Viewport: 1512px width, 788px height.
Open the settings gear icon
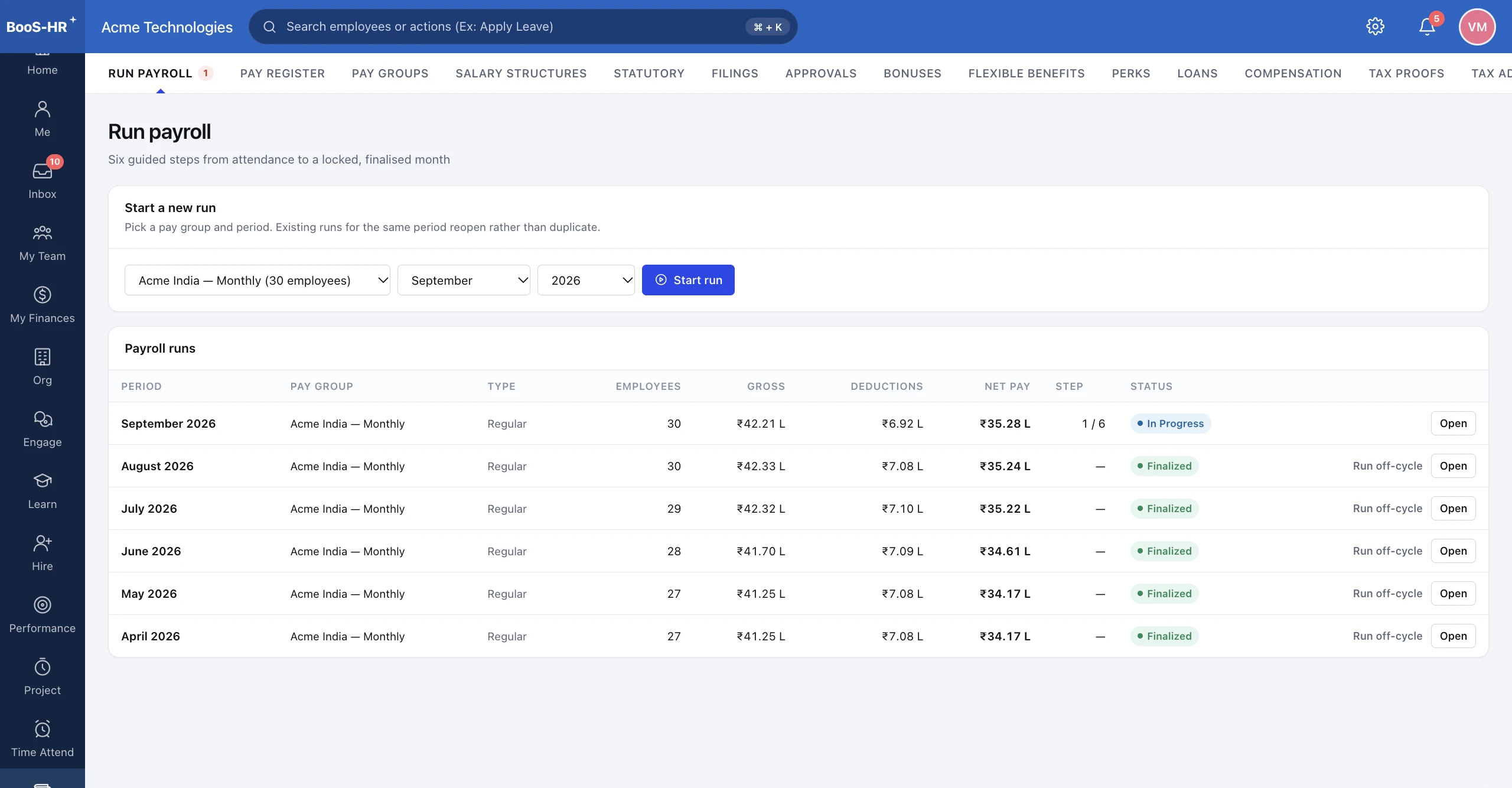(x=1375, y=27)
